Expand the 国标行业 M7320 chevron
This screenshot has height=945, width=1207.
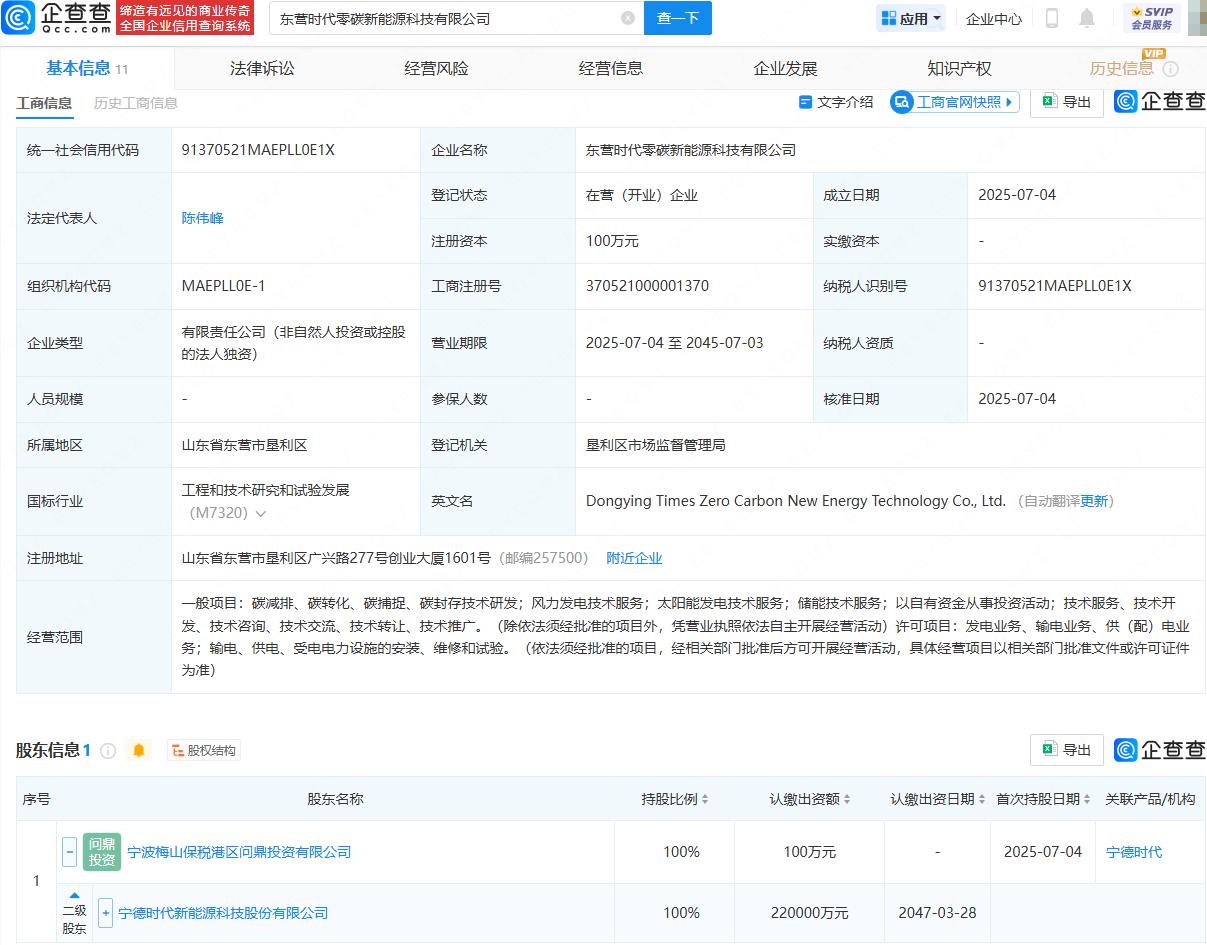coord(261,514)
